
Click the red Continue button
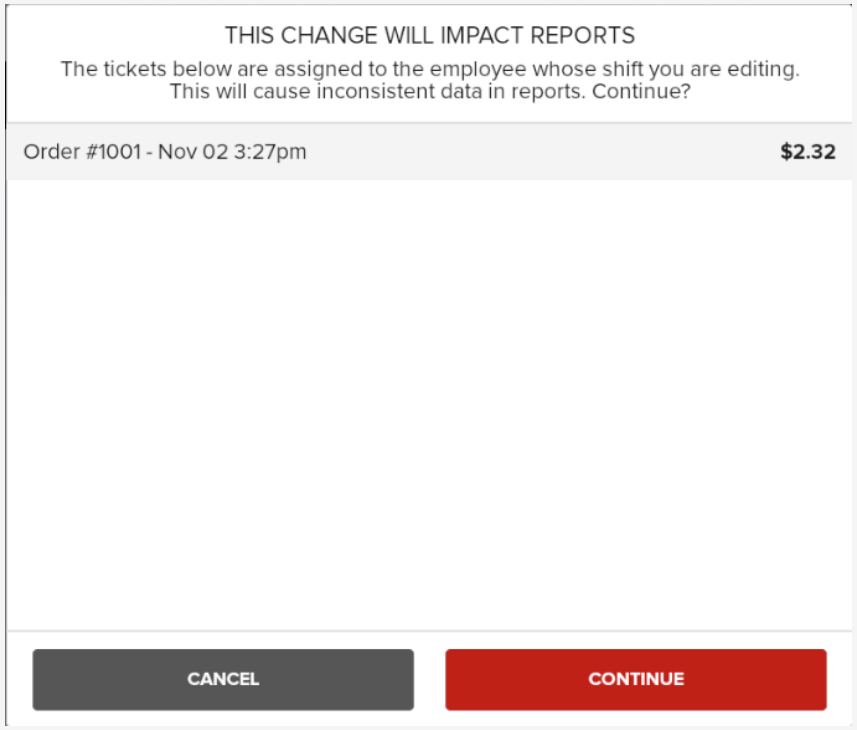point(635,679)
